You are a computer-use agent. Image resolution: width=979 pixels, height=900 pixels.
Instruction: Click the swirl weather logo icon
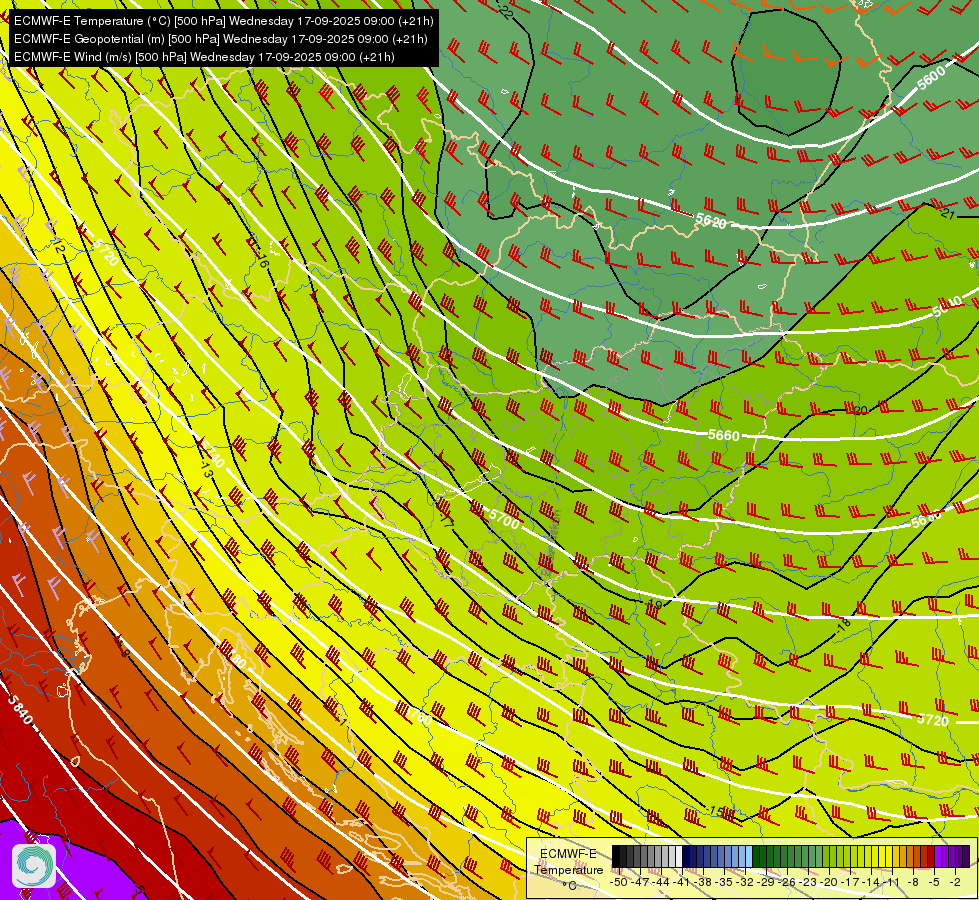[x=34, y=866]
